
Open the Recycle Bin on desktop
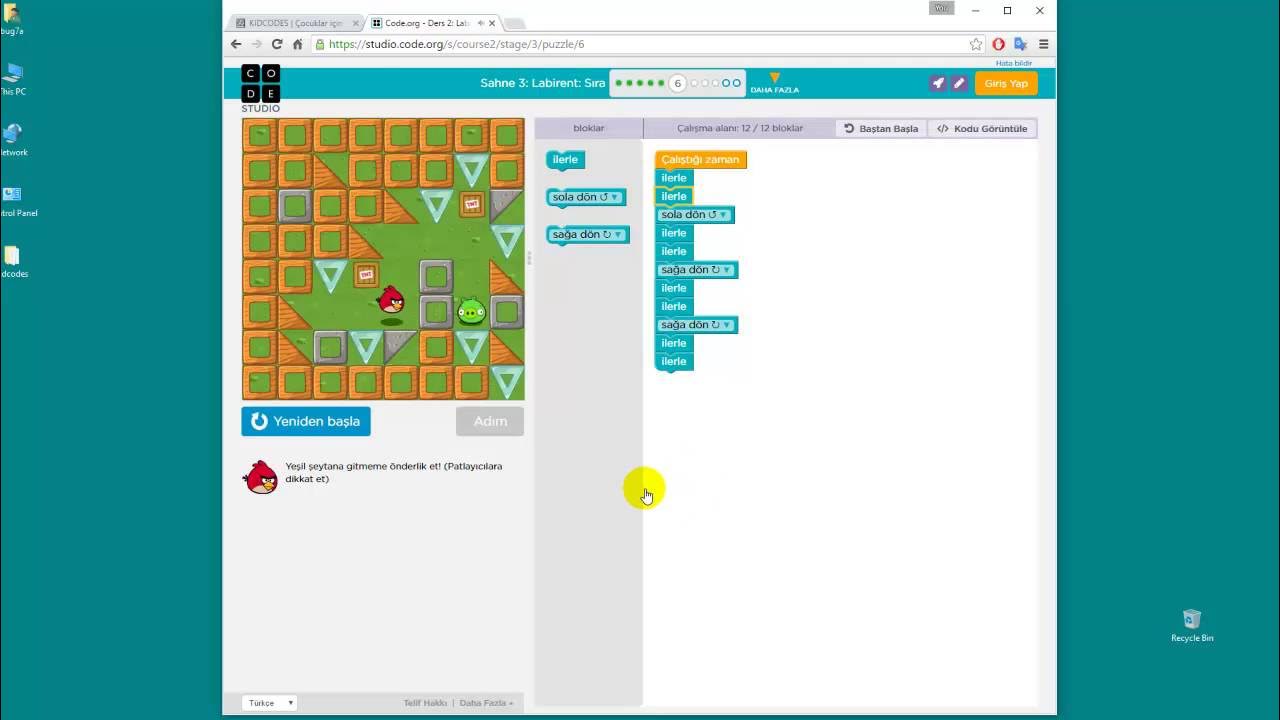[1192, 626]
